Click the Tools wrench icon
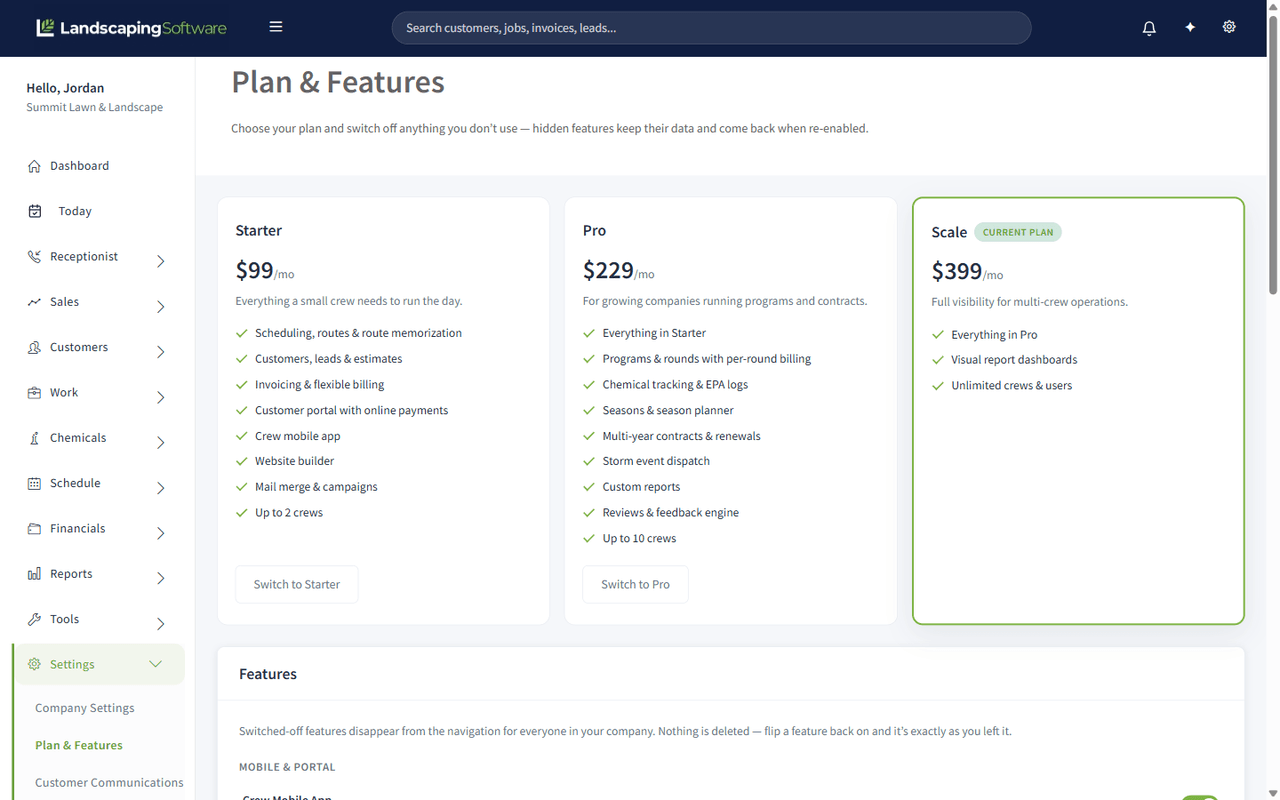Screen dimensions: 1280x800 (34, 619)
